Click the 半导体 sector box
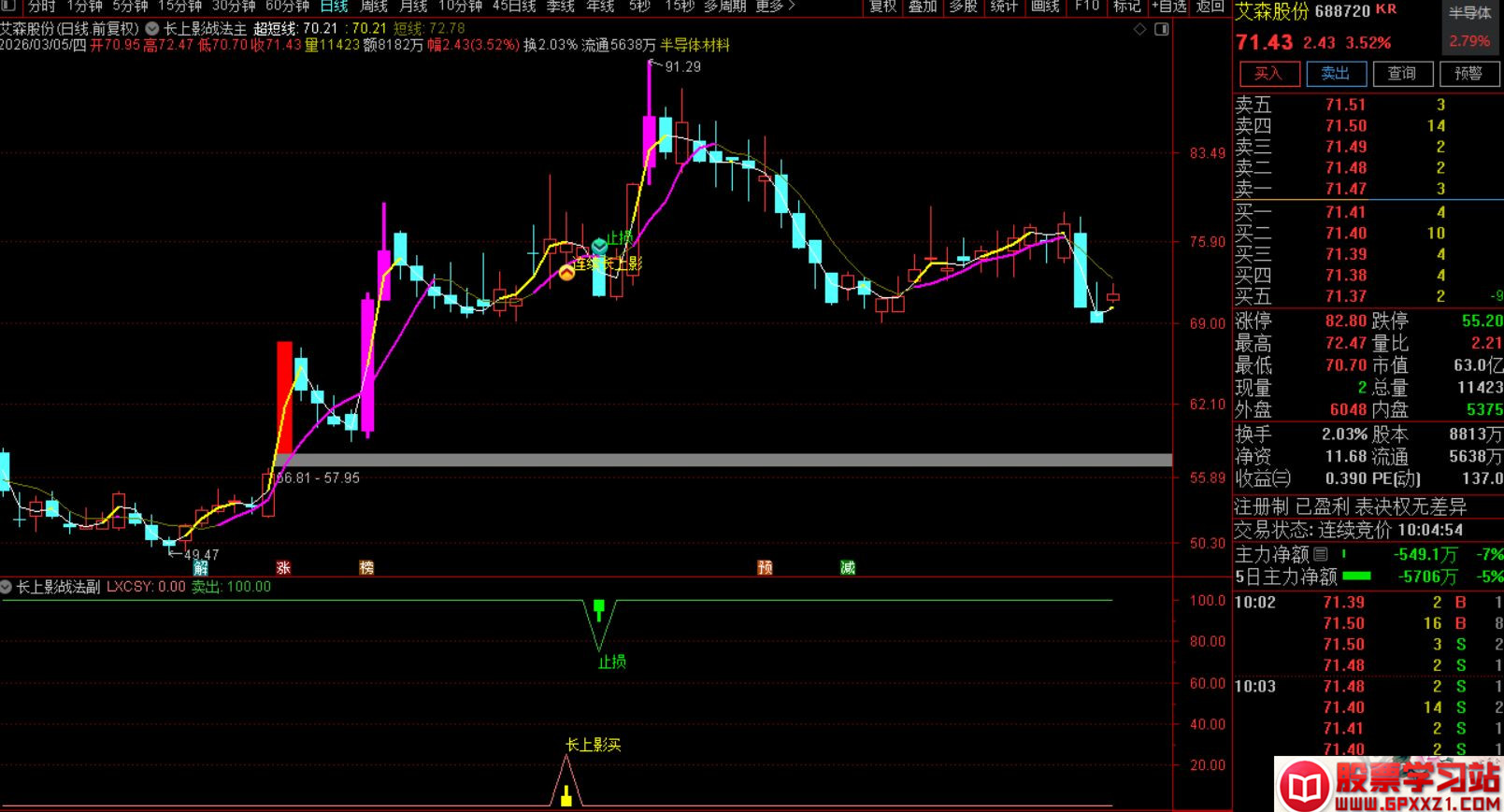Viewport: 1504px width, 812px height. coord(1469,13)
